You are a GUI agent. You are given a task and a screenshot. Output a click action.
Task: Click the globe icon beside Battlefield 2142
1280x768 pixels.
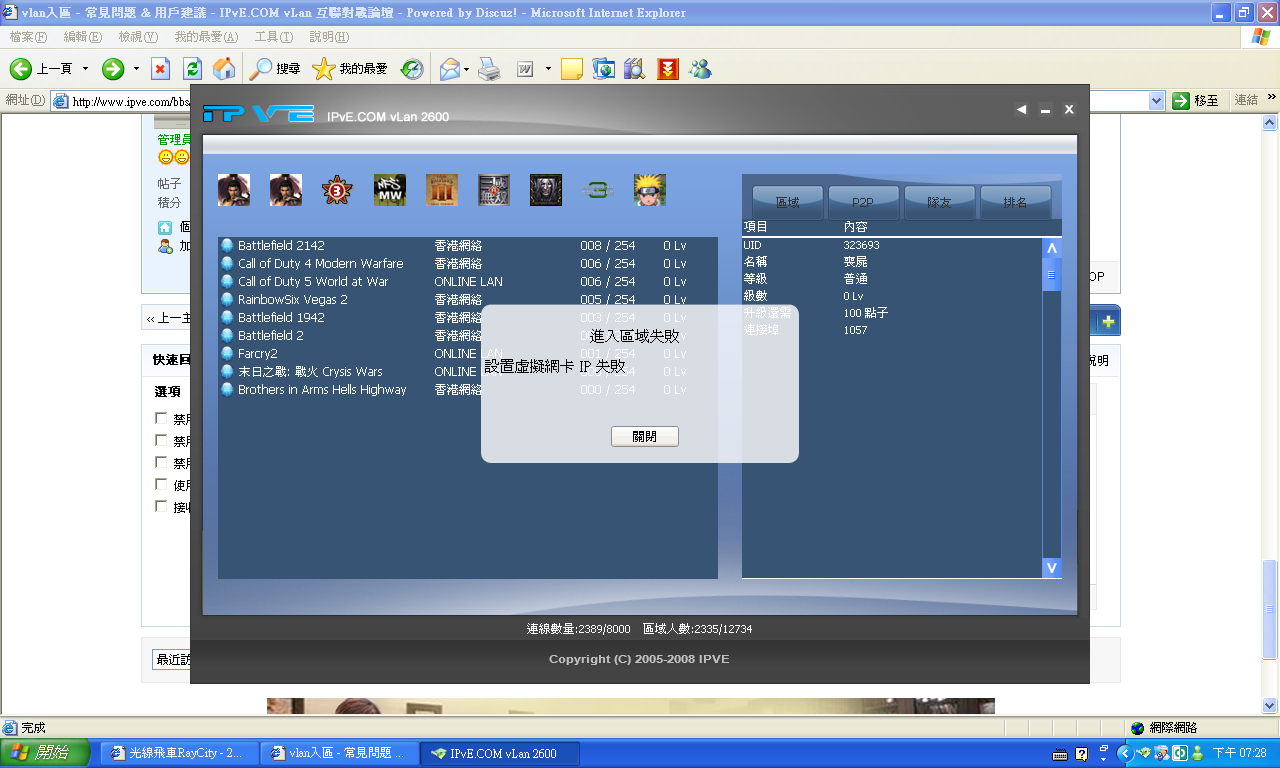pos(227,245)
